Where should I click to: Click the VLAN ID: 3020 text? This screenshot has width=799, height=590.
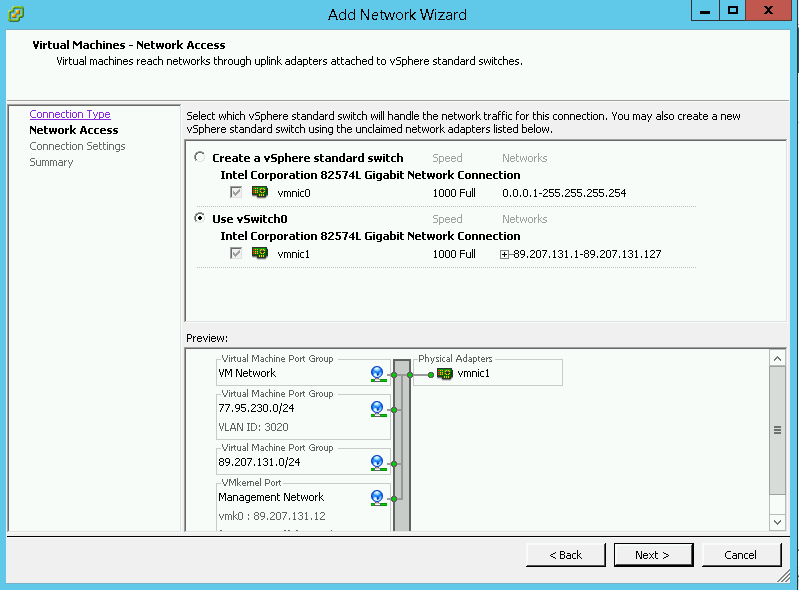point(253,427)
